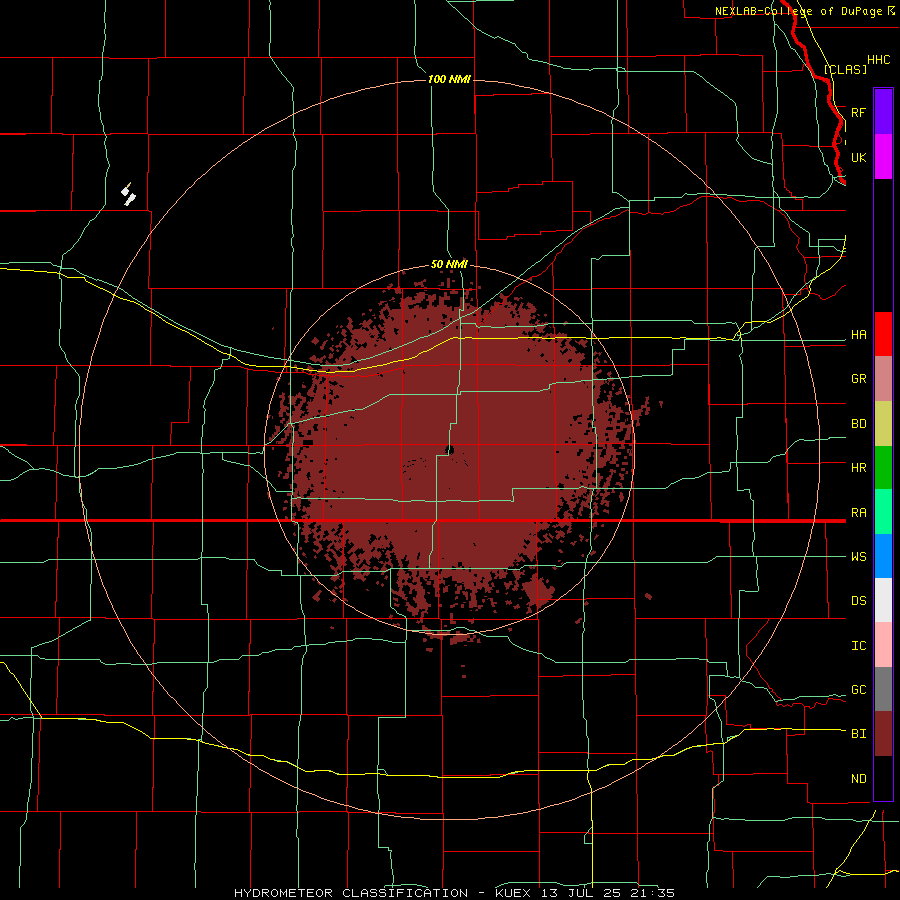
Task: Click the ND black legend color block
Action: [x=883, y=778]
